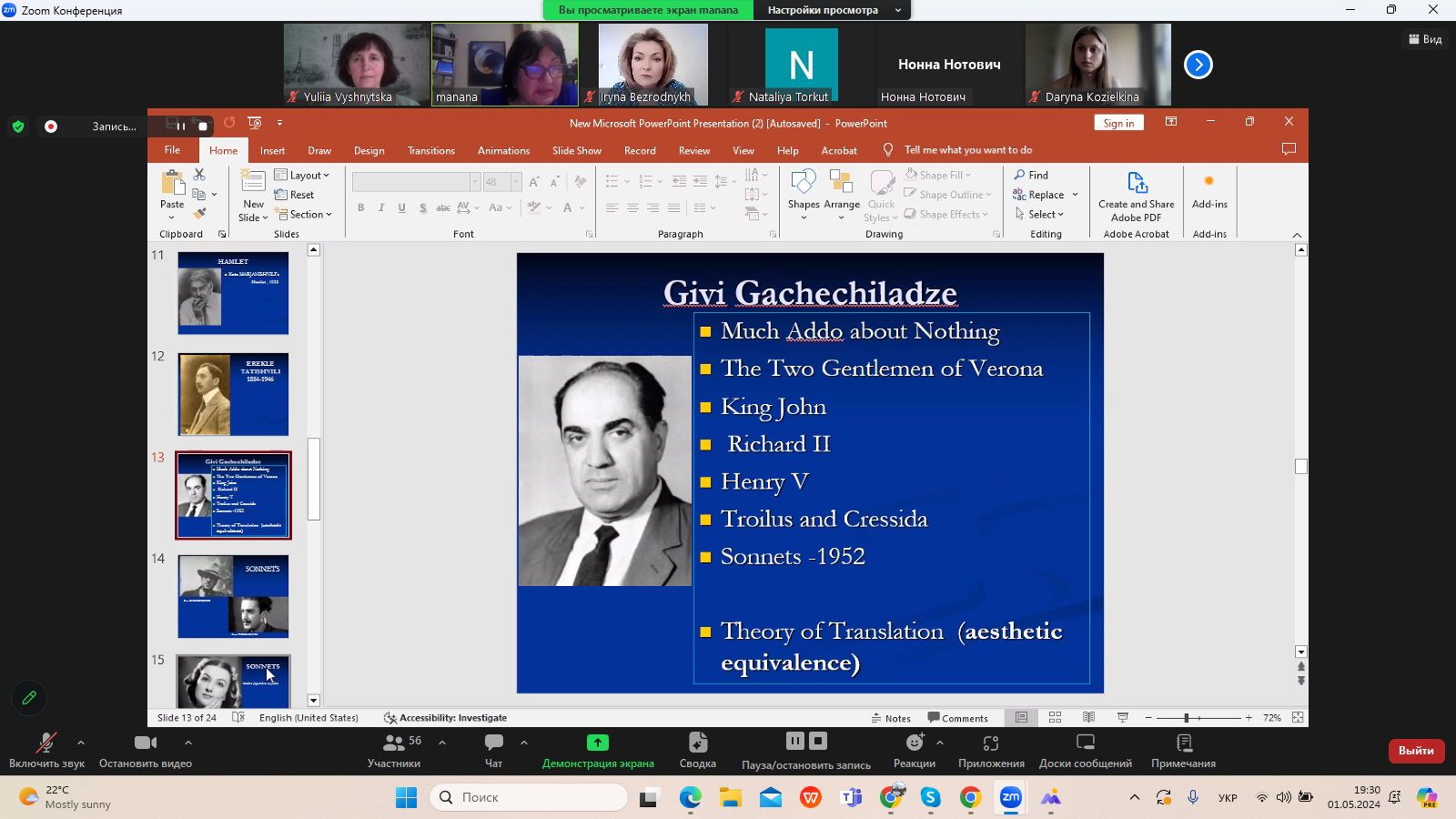This screenshot has height=819, width=1456.
Task: Select slide 12 thumbnail
Action: (233, 394)
